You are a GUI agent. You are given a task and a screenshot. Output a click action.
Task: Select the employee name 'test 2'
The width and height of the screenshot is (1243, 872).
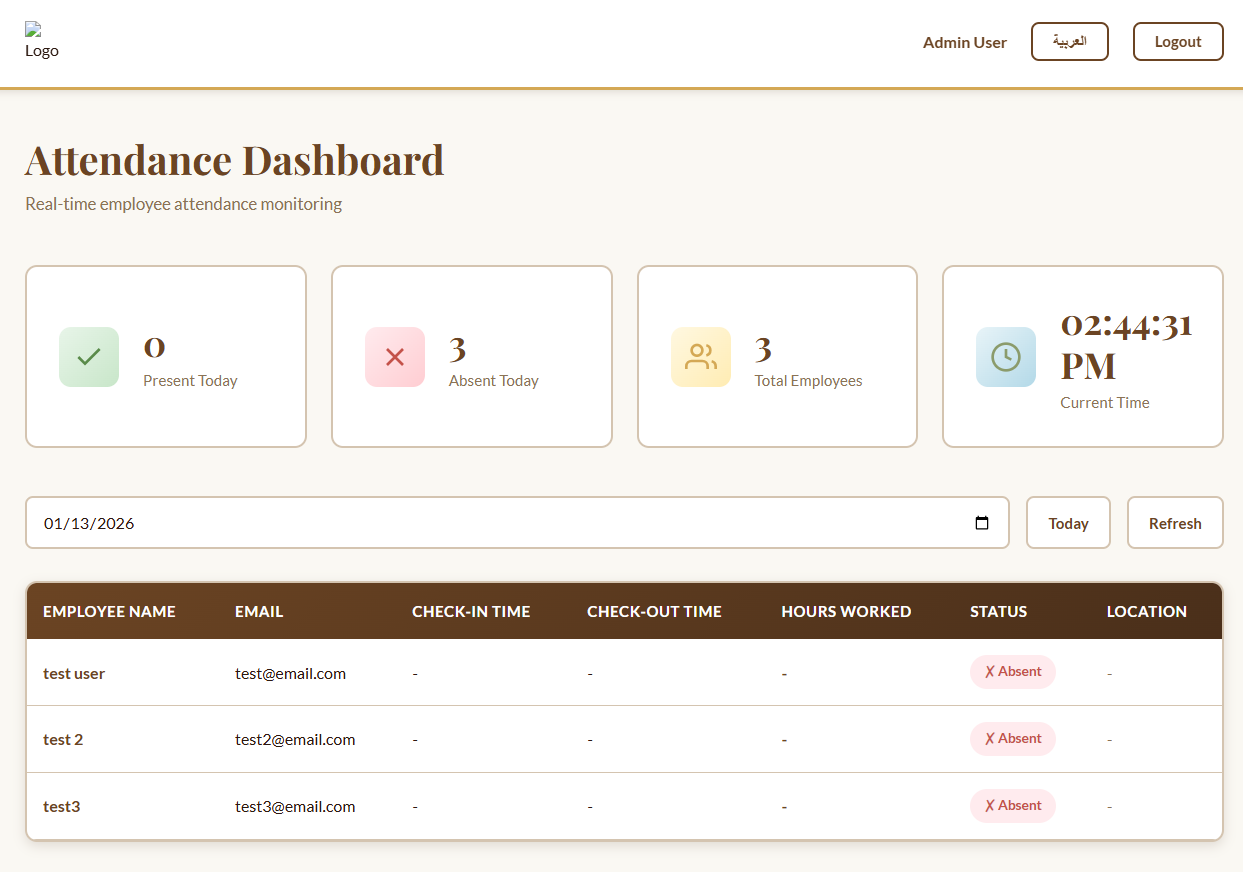click(63, 739)
